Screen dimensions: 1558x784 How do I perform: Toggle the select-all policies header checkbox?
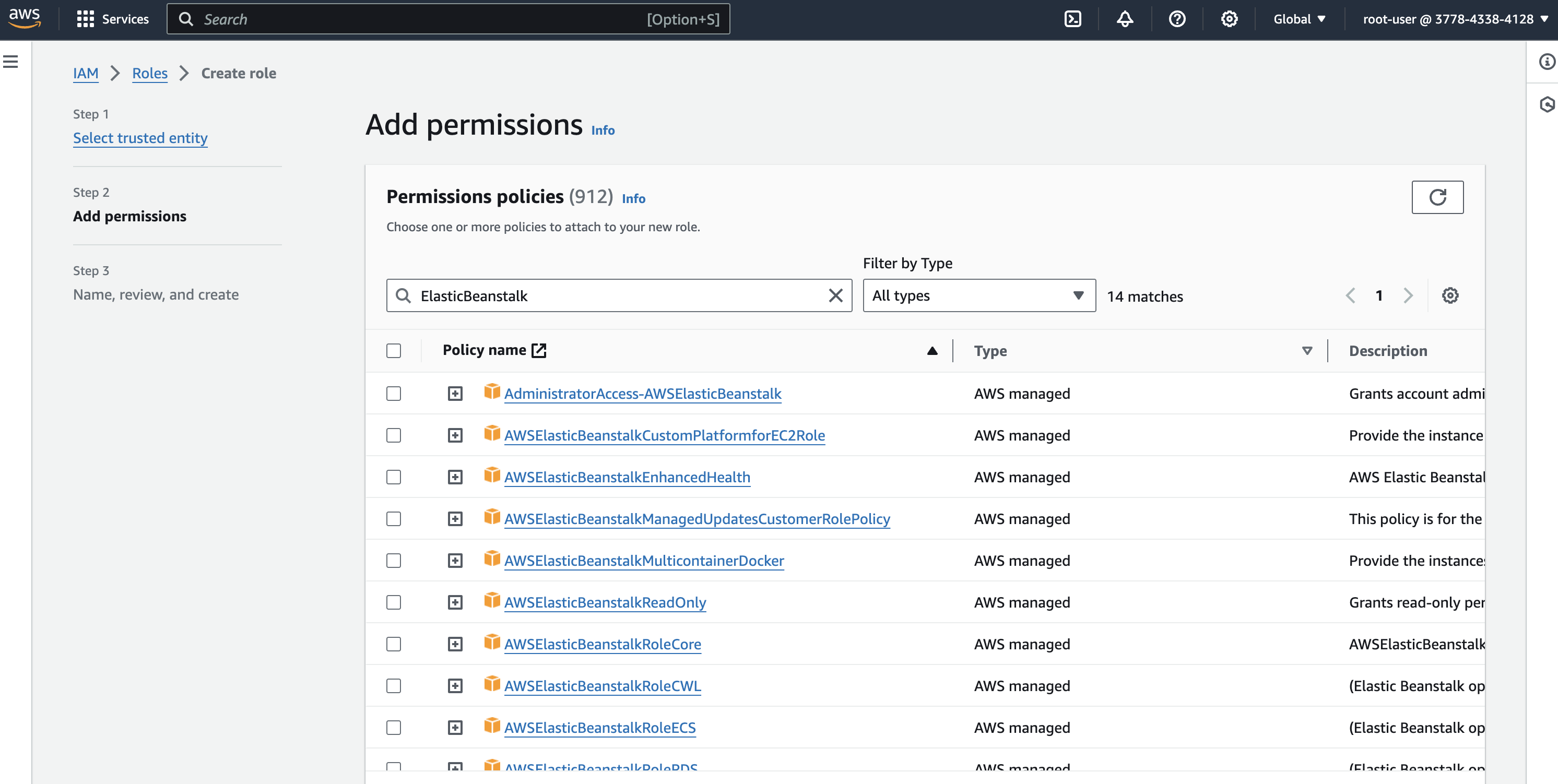coord(394,351)
